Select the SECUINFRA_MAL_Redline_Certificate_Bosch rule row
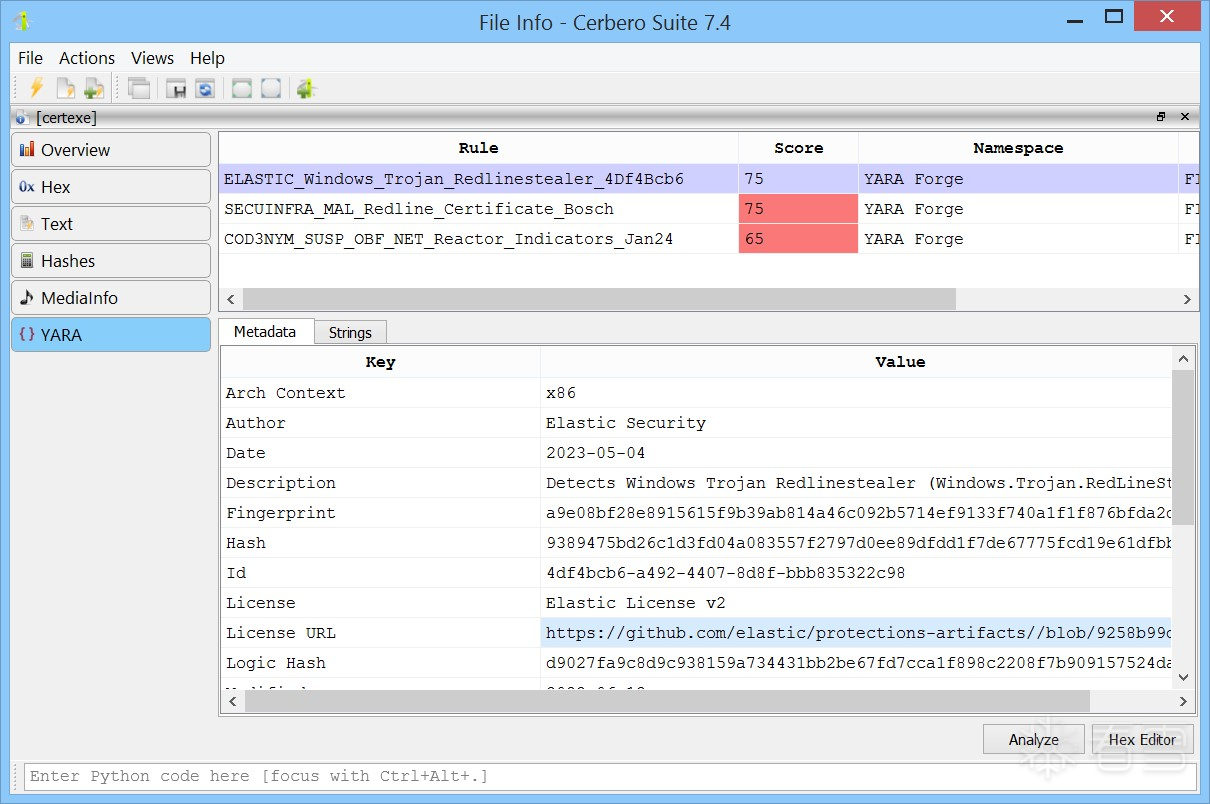This screenshot has height=804, width=1210. (x=419, y=209)
